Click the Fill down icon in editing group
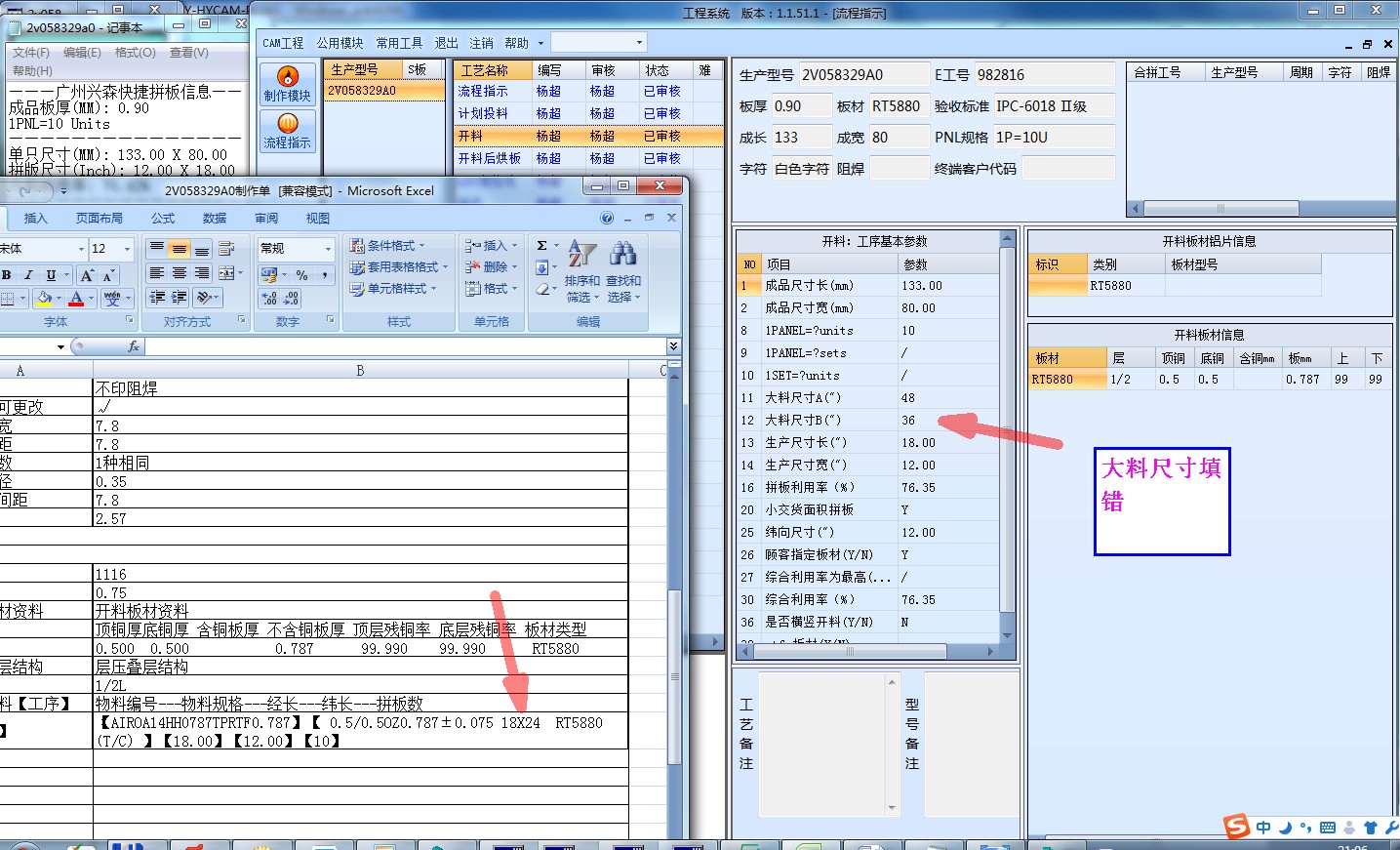 (x=541, y=267)
